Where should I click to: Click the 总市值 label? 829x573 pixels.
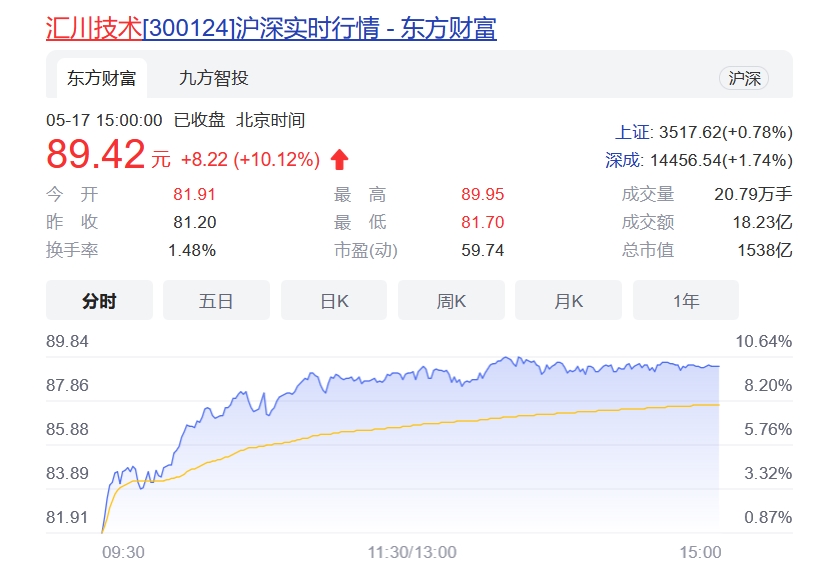click(x=648, y=250)
